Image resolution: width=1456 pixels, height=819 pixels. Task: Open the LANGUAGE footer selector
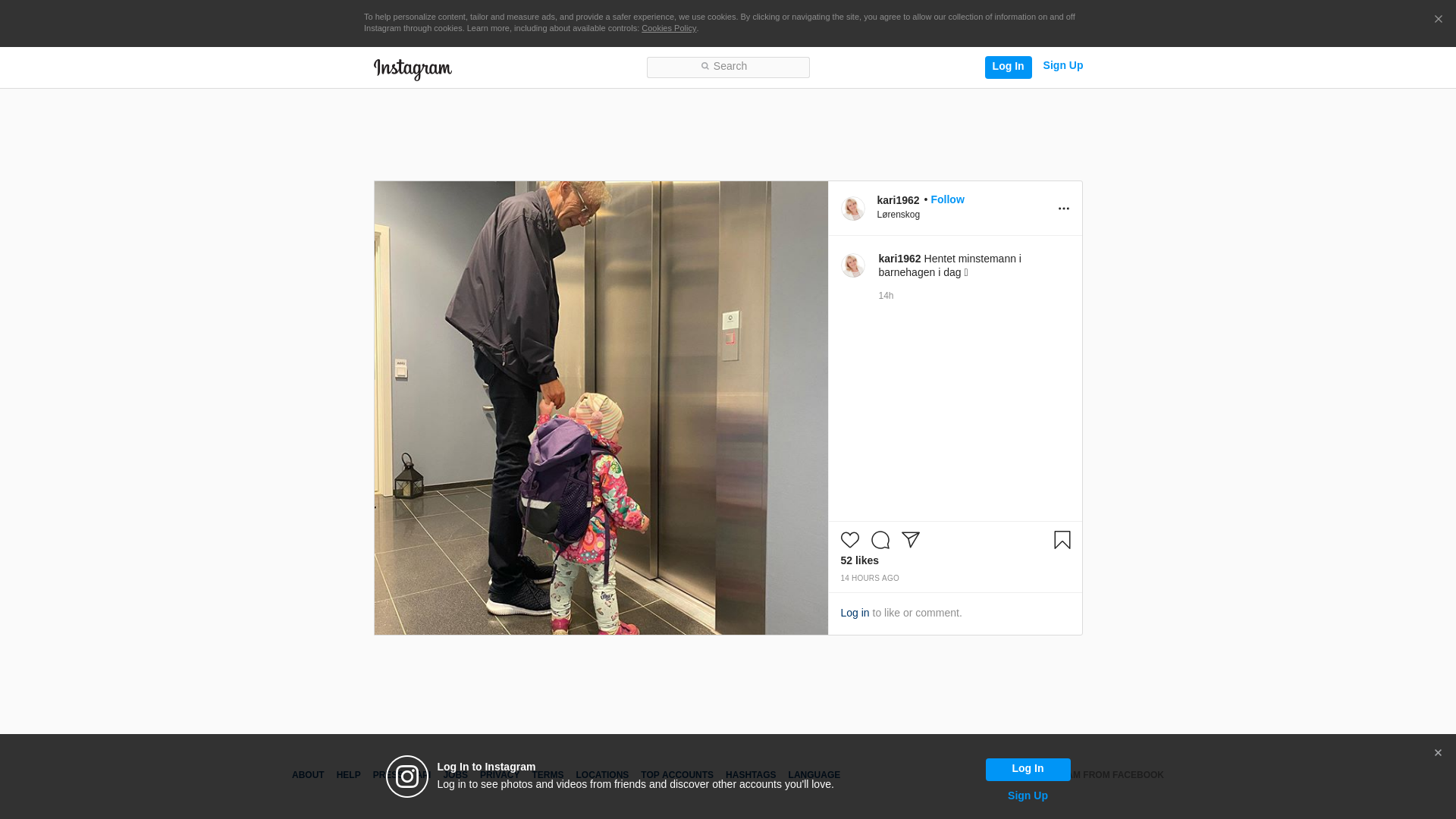point(814,775)
